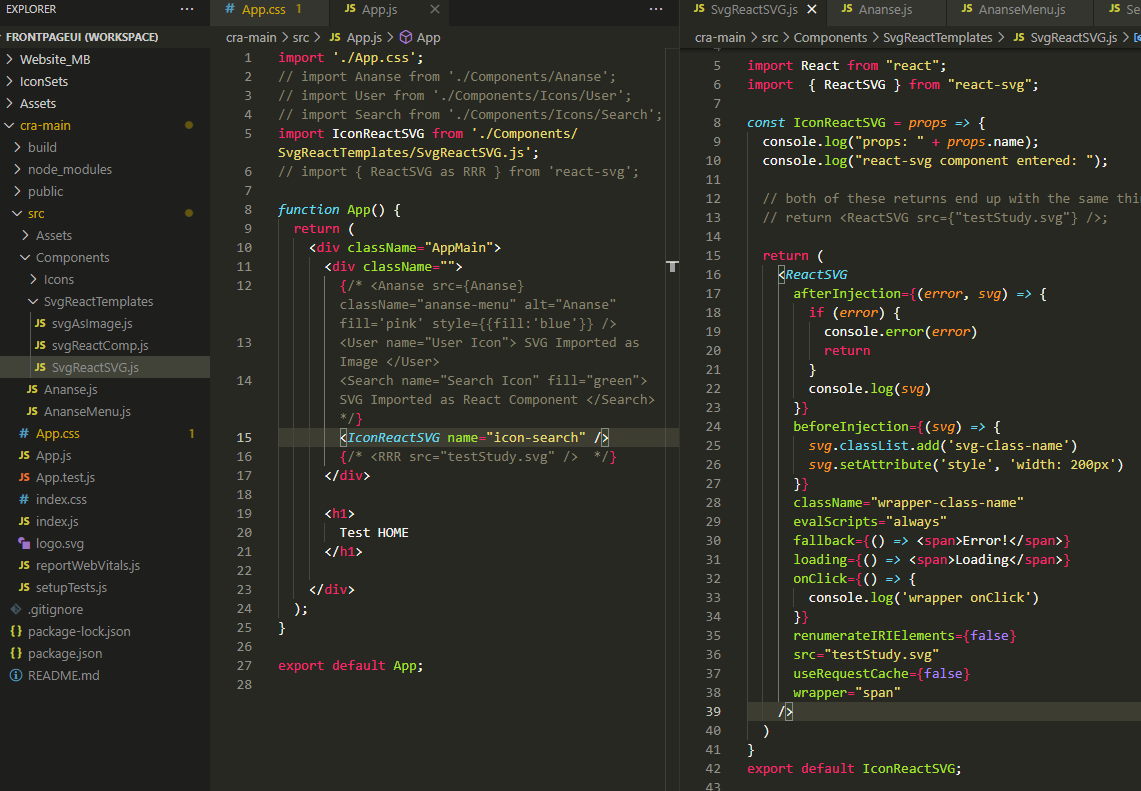Viewport: 1141px width, 791px height.
Task: Select SvgReactSVG.js in explorer tree
Action: tap(105, 367)
